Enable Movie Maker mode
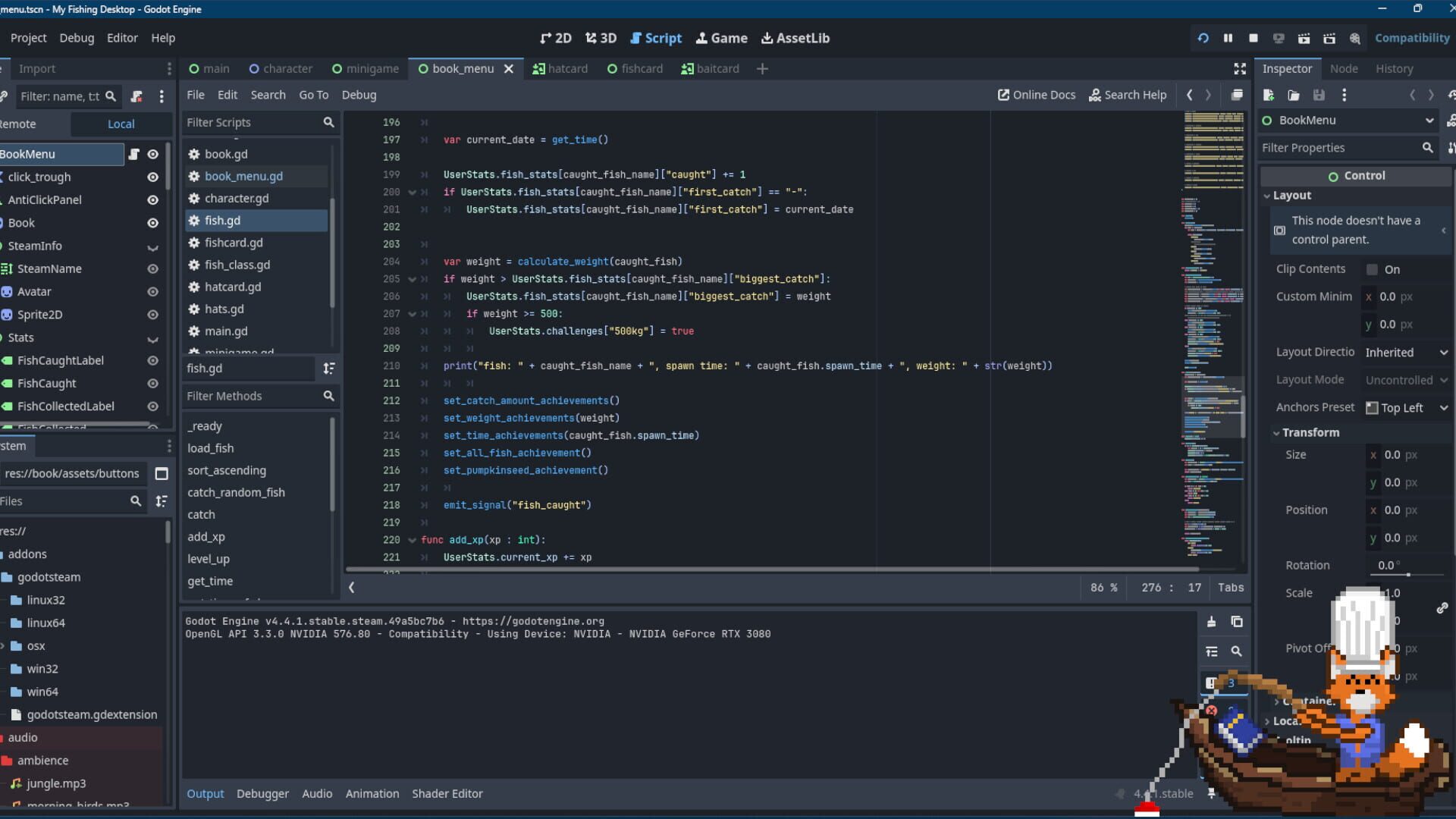1456x819 pixels. coord(1354,38)
